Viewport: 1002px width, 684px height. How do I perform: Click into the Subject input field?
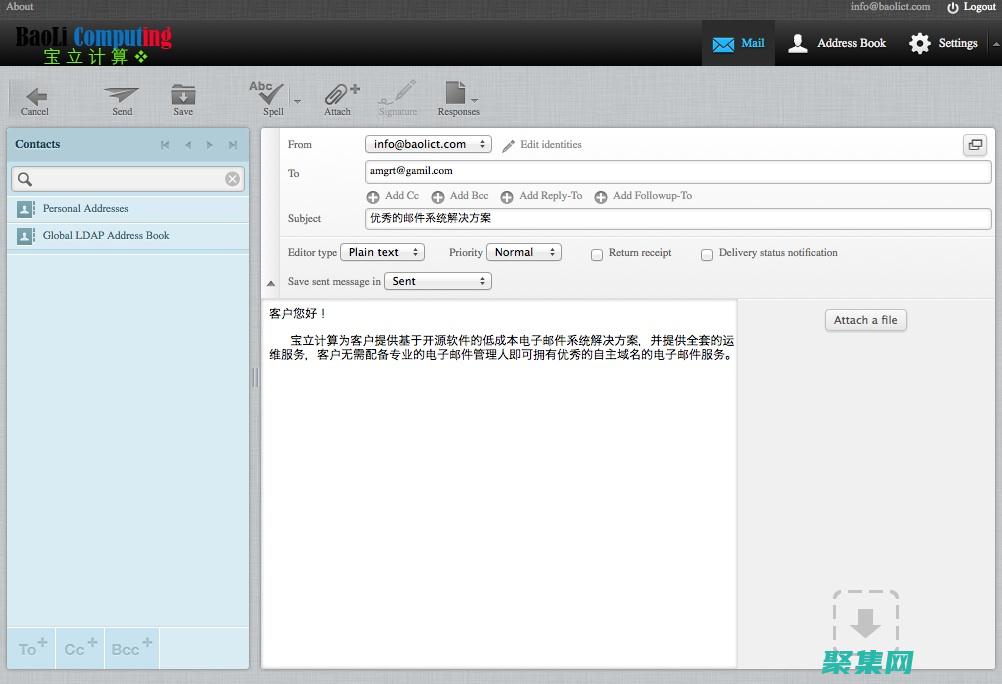[x=677, y=218]
